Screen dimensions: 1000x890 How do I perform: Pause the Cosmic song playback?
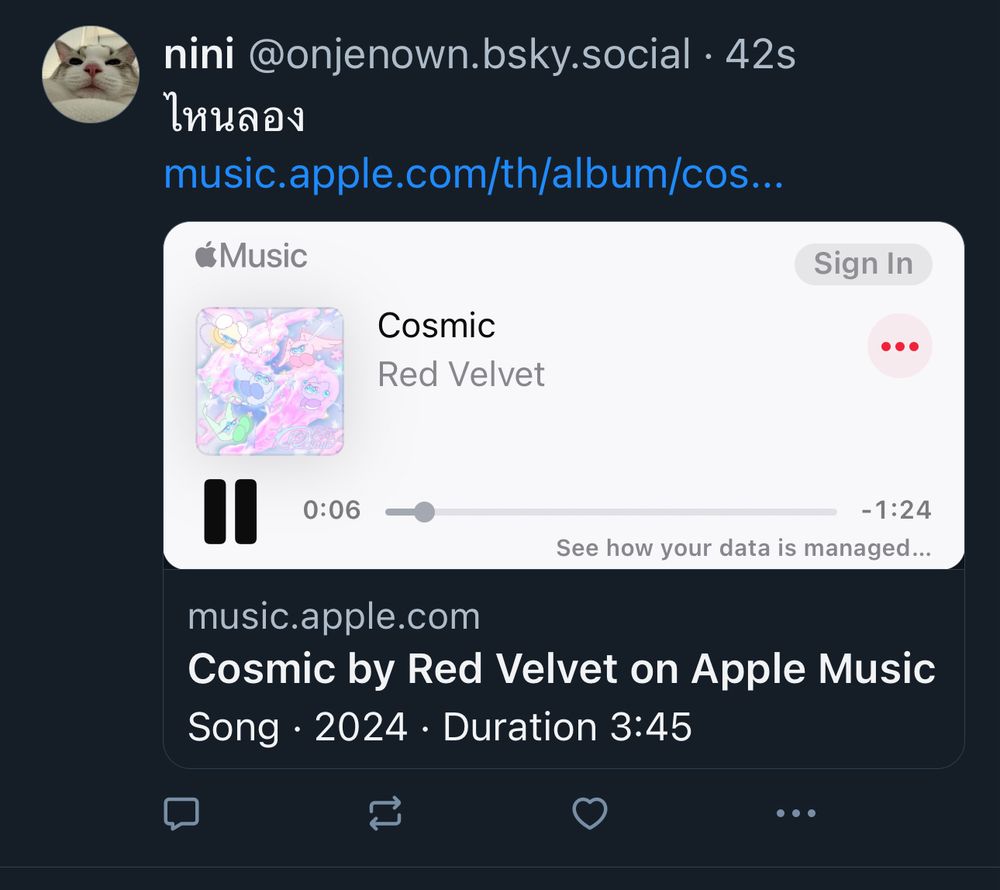pyautogui.click(x=230, y=511)
